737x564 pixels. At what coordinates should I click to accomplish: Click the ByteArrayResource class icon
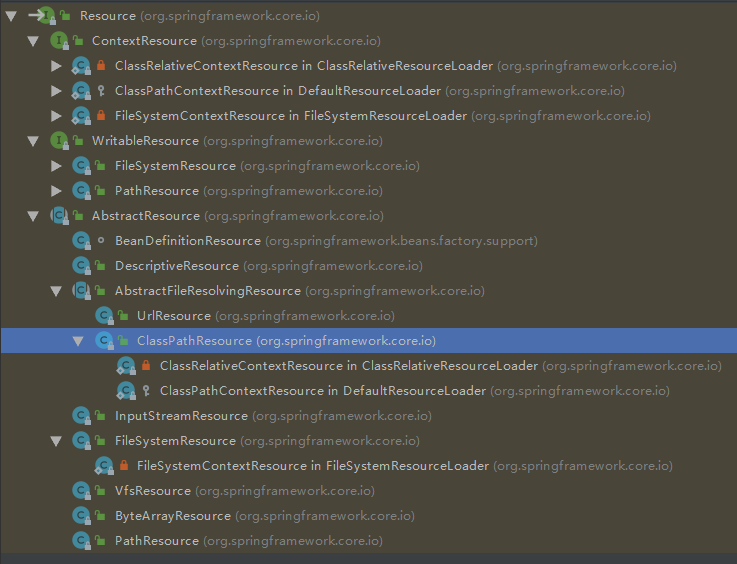click(x=82, y=516)
